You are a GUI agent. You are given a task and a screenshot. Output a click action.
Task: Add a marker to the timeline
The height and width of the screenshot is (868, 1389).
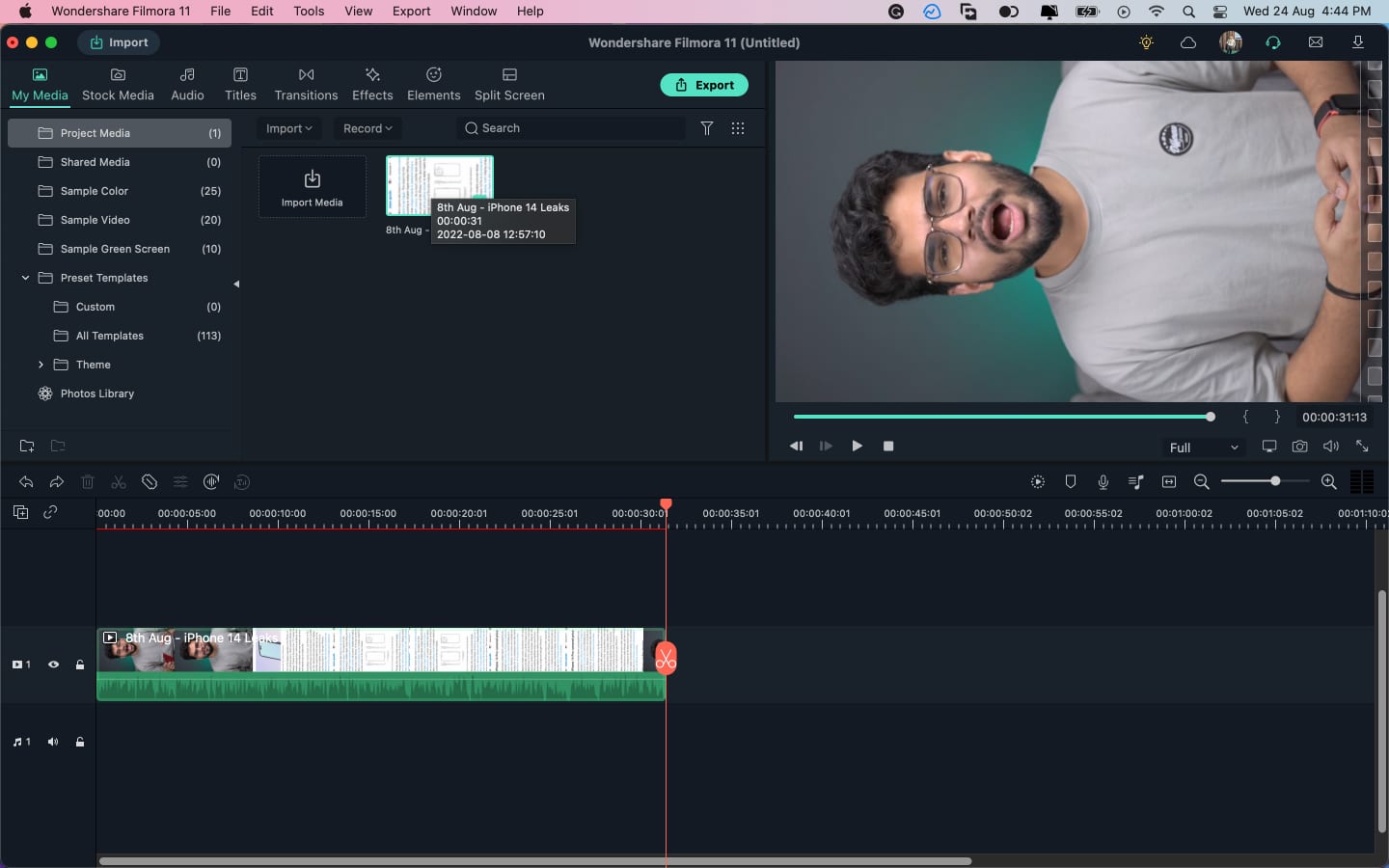coord(1071,482)
